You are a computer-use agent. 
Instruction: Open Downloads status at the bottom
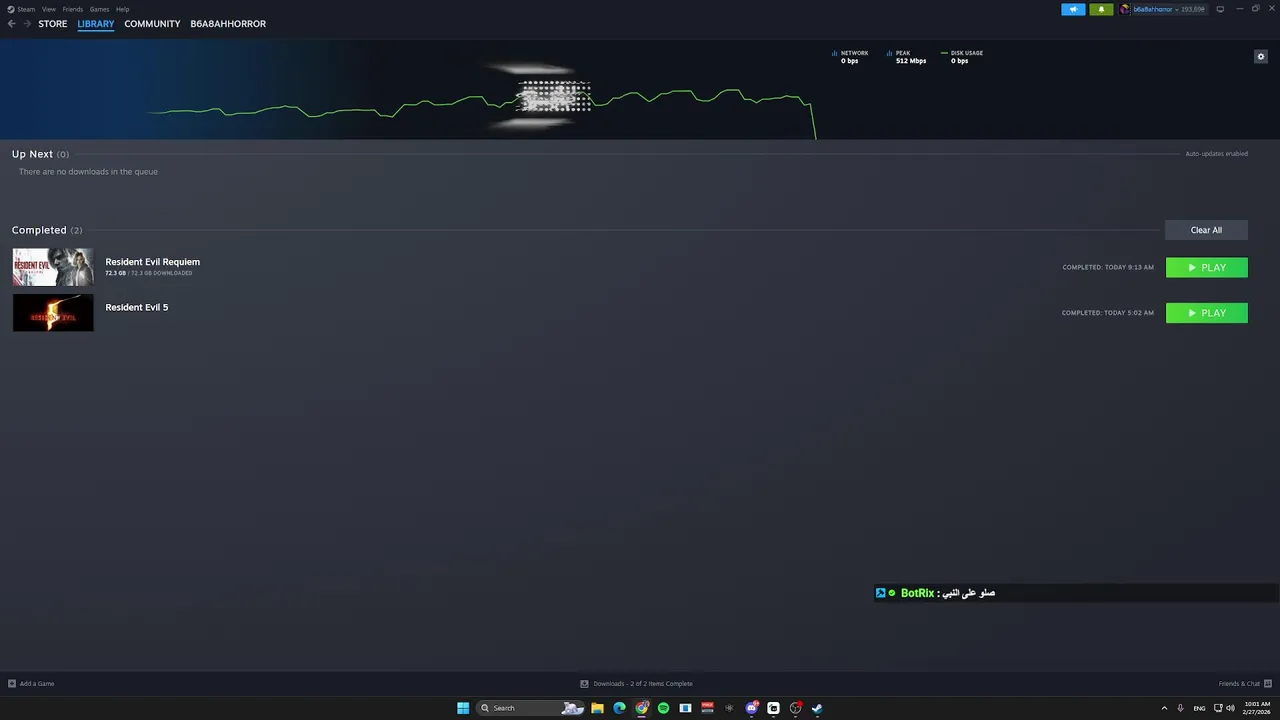(637, 684)
